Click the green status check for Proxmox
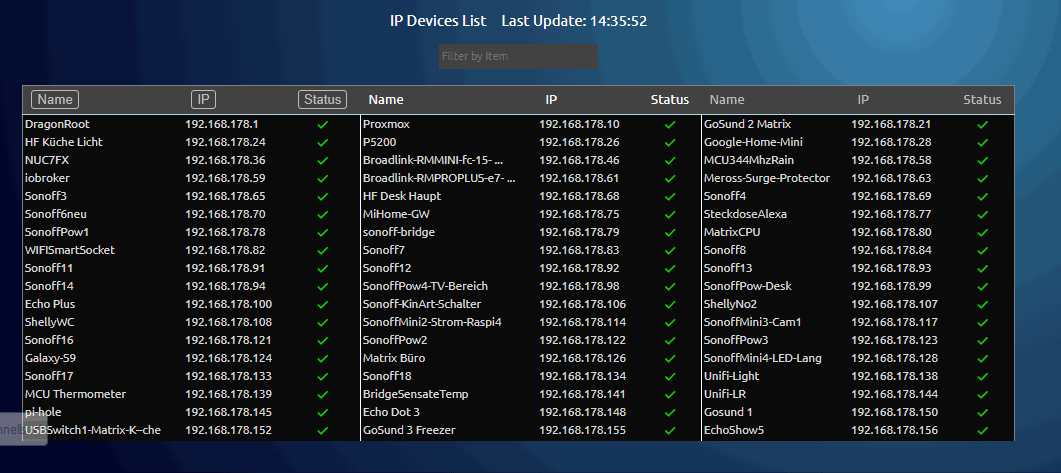The height and width of the screenshot is (473, 1061). (x=670, y=125)
